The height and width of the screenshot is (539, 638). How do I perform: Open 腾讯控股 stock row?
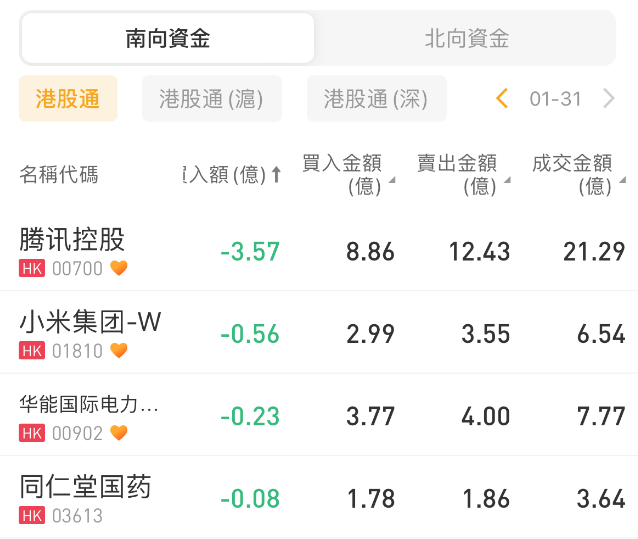click(x=319, y=250)
